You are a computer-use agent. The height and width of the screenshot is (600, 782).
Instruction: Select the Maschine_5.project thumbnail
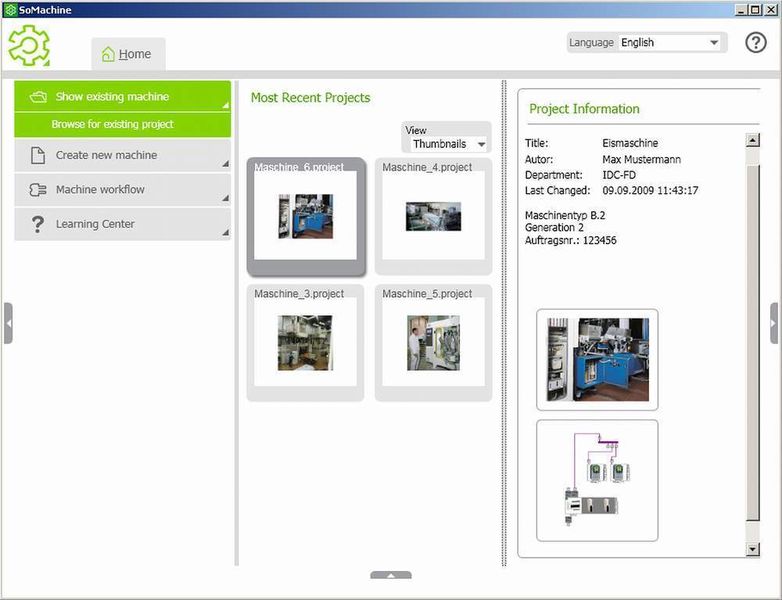[433, 343]
